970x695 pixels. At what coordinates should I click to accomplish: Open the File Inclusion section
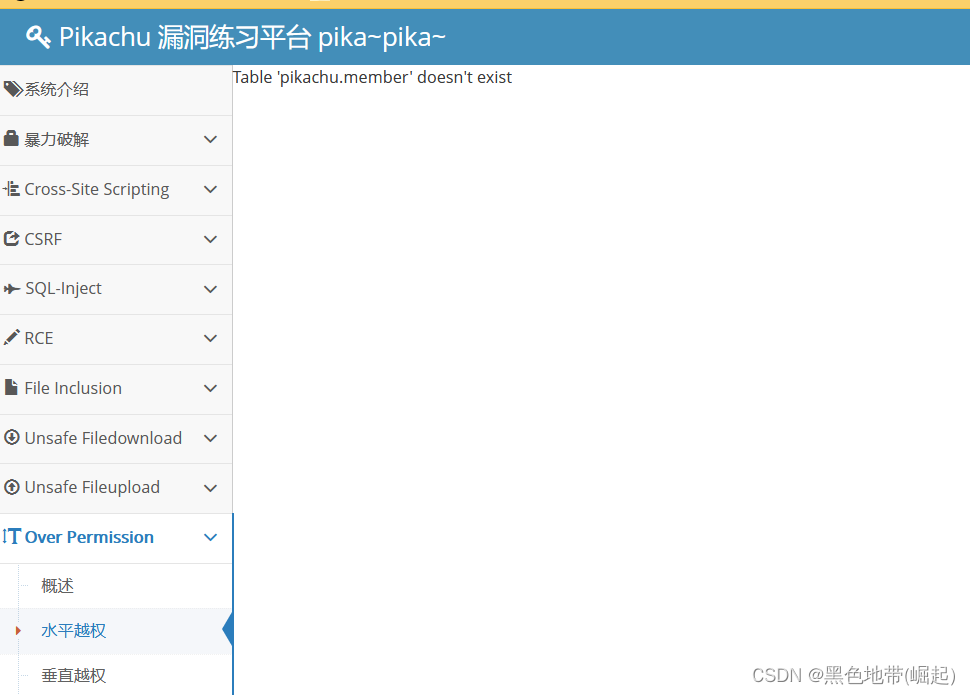(x=116, y=389)
